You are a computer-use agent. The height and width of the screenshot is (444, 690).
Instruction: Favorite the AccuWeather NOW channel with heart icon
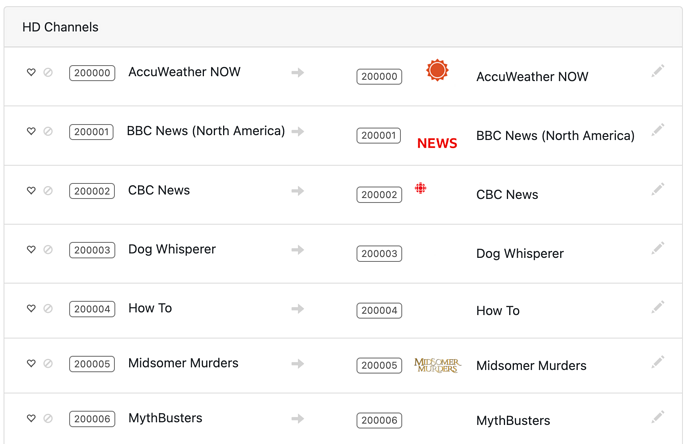(31, 72)
